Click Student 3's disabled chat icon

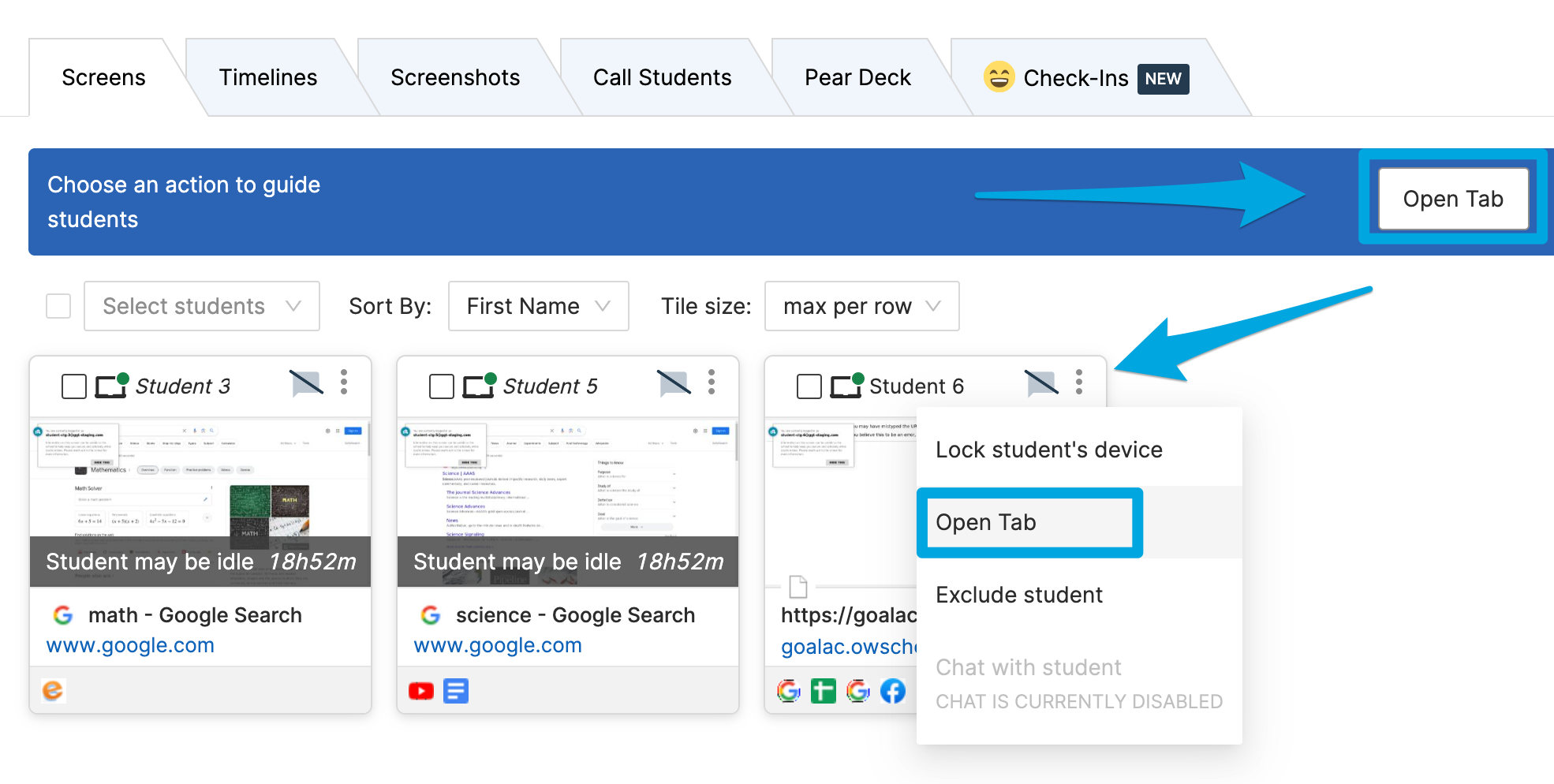[306, 383]
